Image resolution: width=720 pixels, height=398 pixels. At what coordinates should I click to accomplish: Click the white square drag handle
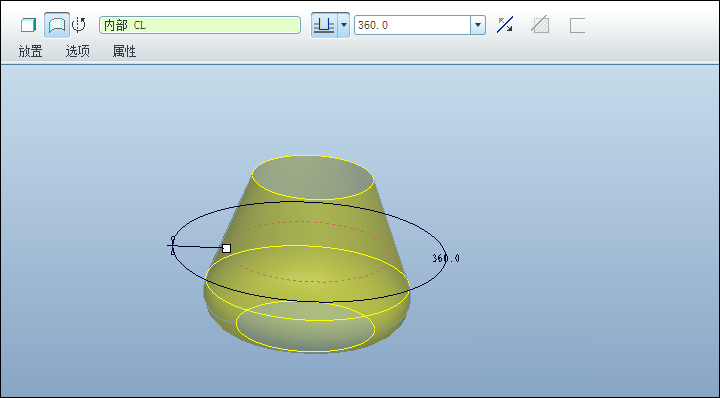tap(226, 248)
